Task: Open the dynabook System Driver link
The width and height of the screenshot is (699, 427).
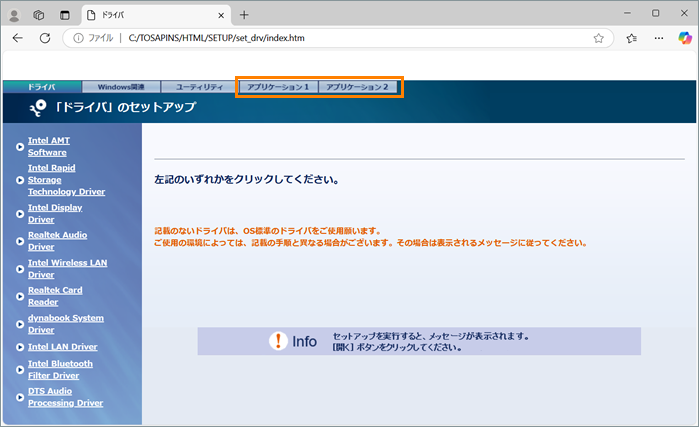Action: click(66, 324)
